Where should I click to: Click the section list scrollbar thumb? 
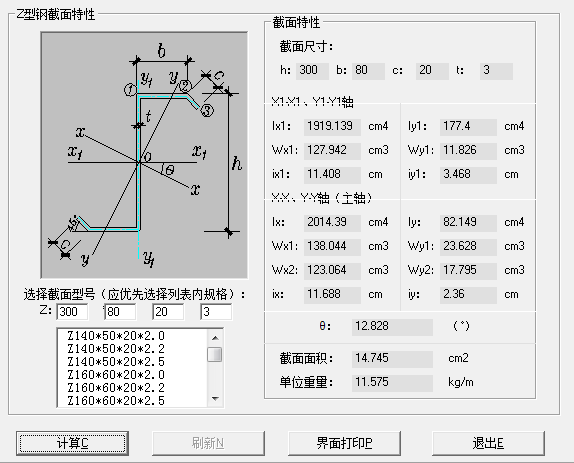coord(215,354)
